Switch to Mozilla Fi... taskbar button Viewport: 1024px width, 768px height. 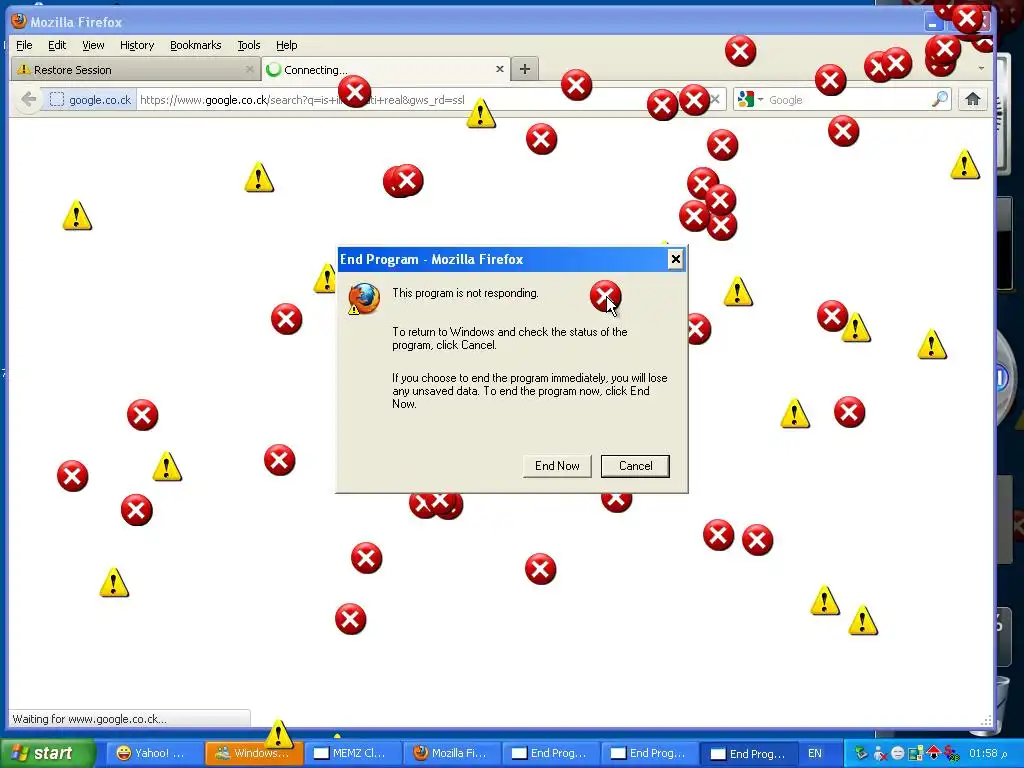click(x=453, y=753)
